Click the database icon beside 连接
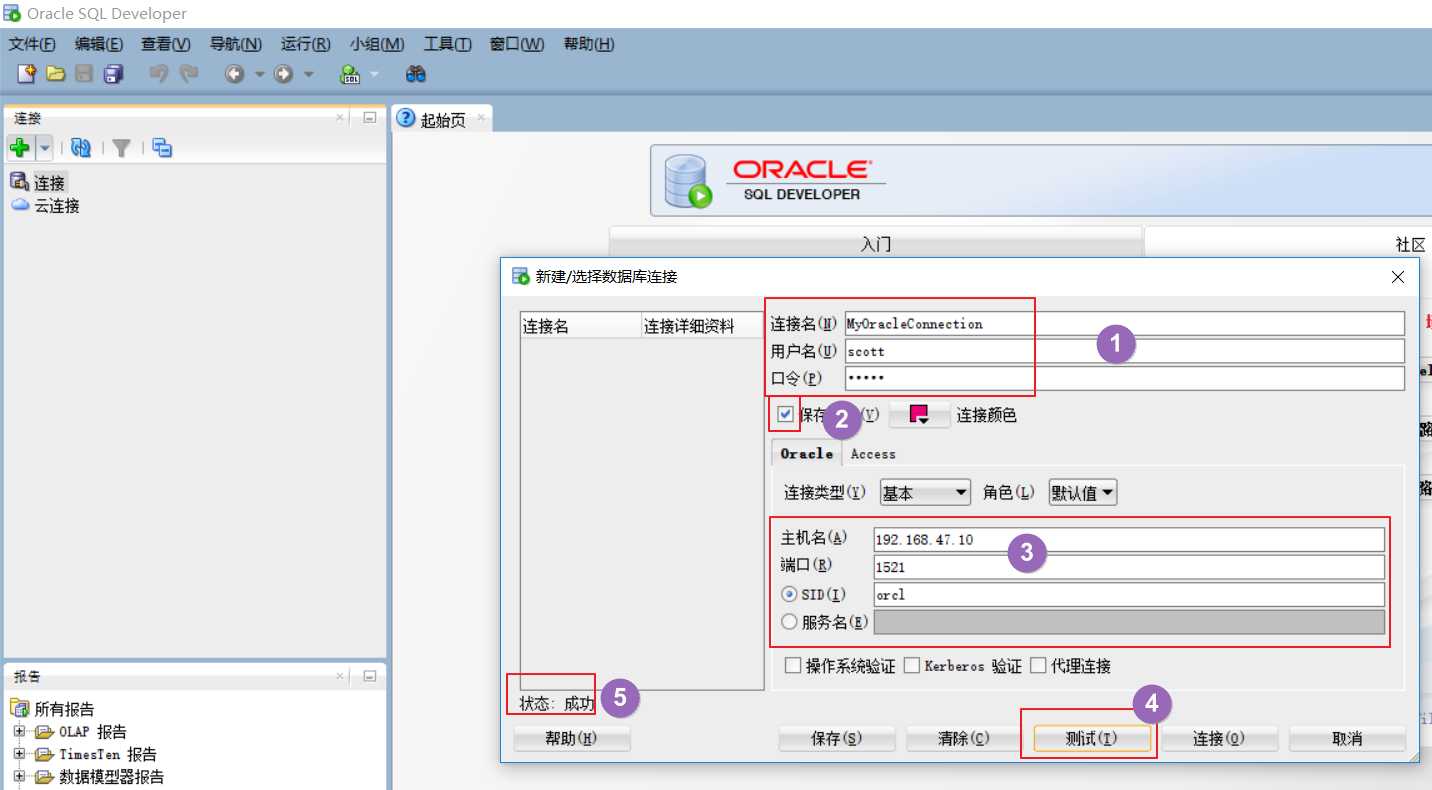Viewport: 1432px width, 790px height. click(x=20, y=182)
